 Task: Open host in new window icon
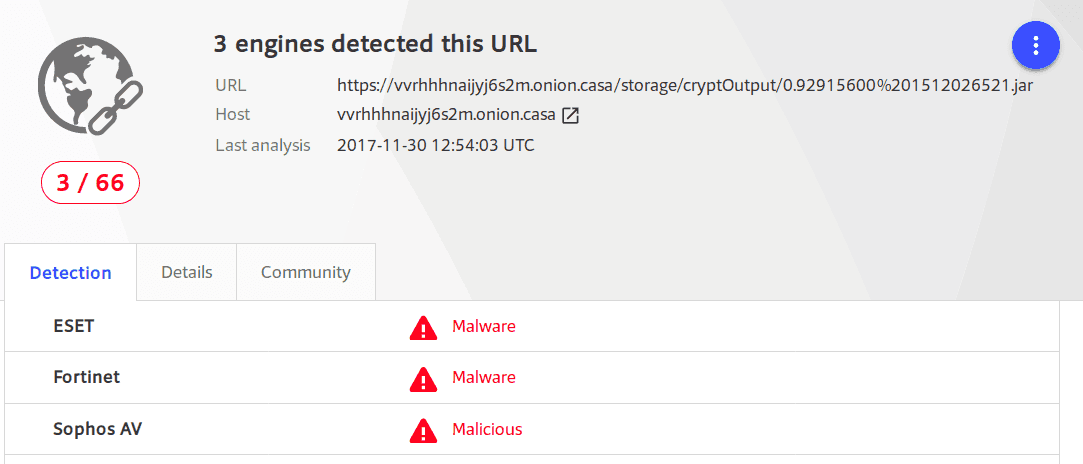570,115
